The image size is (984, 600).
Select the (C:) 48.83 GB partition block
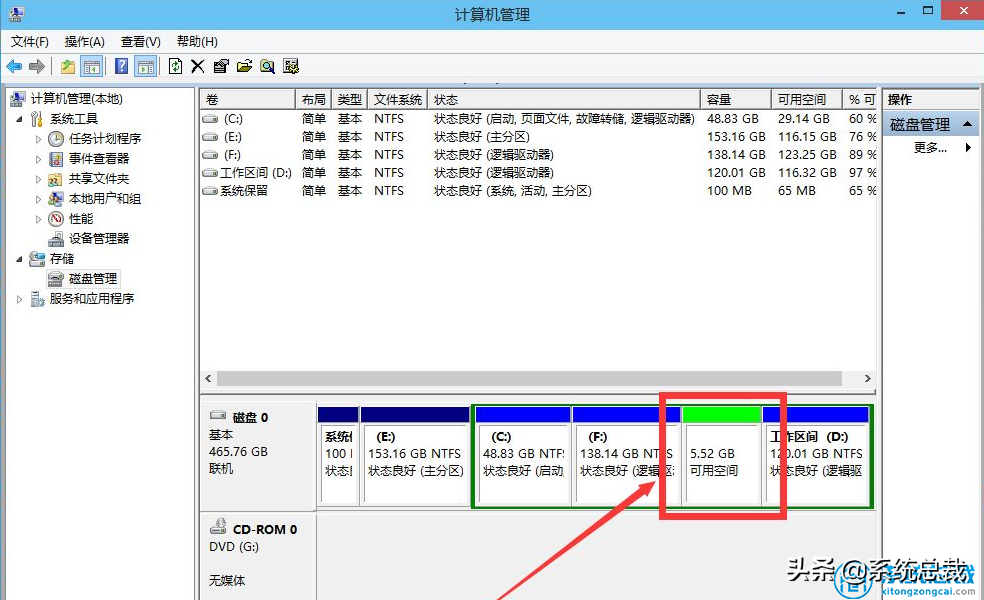tap(523, 456)
